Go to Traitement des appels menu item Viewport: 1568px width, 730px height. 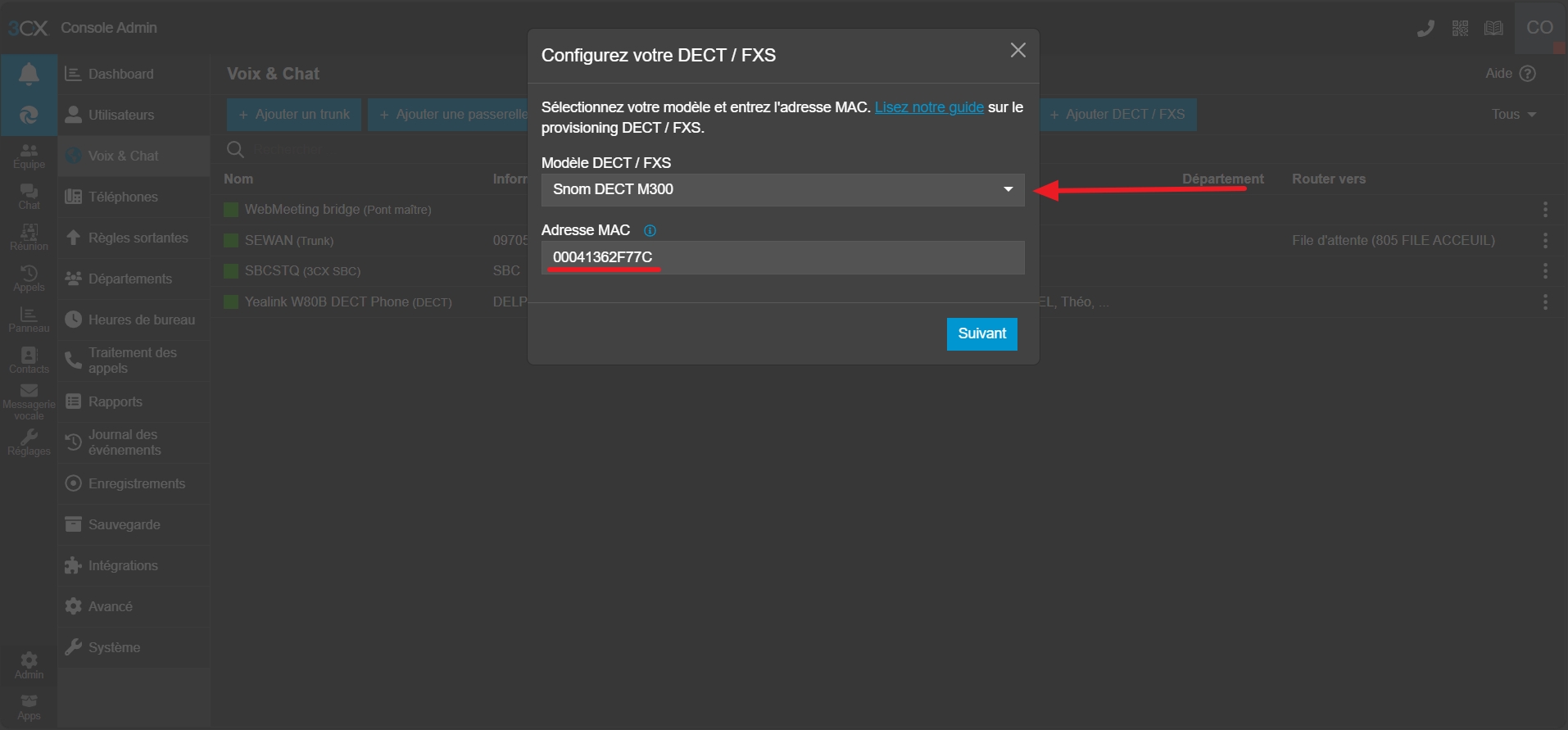click(x=134, y=360)
